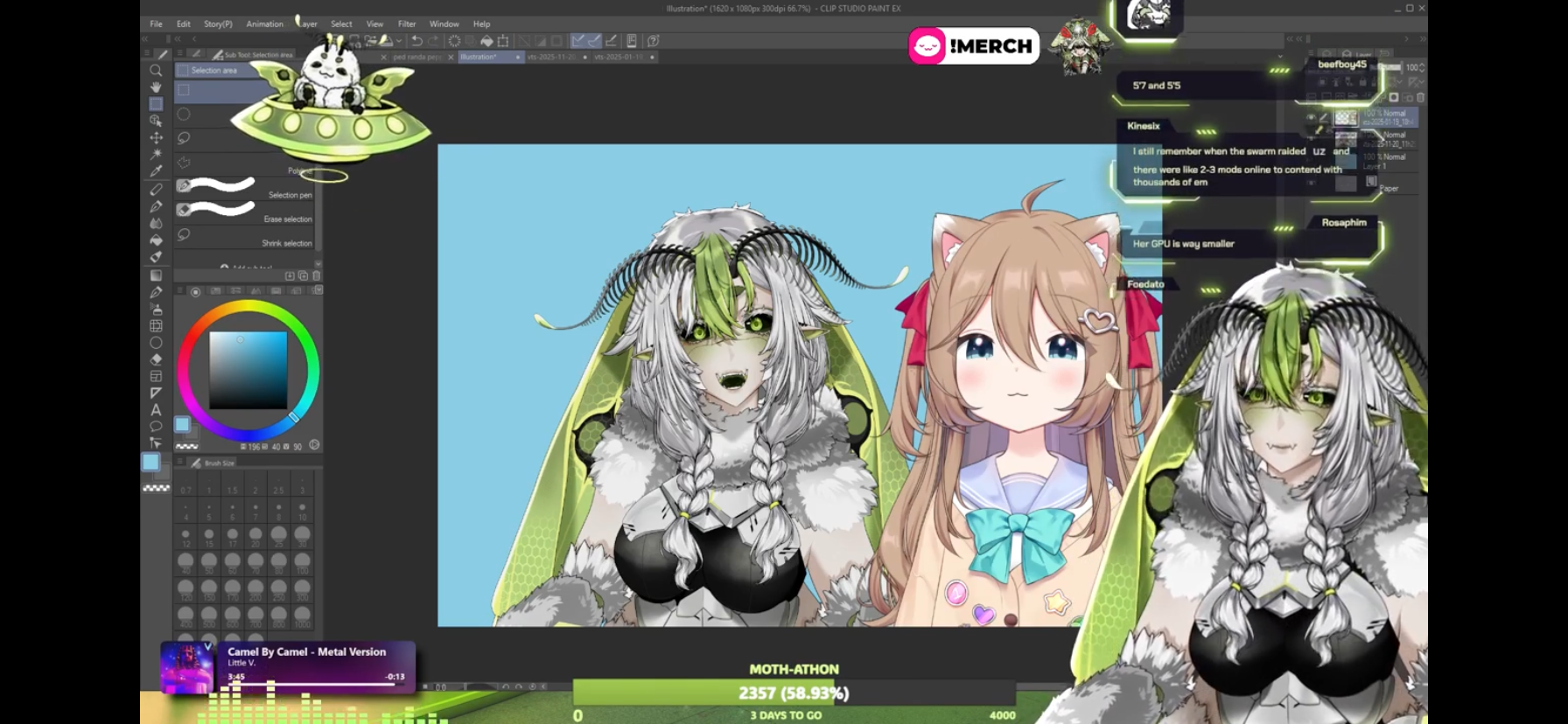Select the Fill bucket tool in toolbar
The height and width of the screenshot is (724, 1568).
(156, 240)
